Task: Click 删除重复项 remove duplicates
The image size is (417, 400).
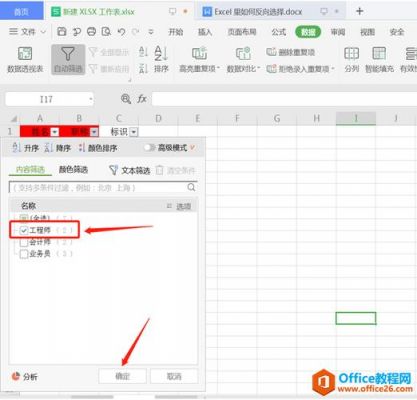Action: pos(291,52)
